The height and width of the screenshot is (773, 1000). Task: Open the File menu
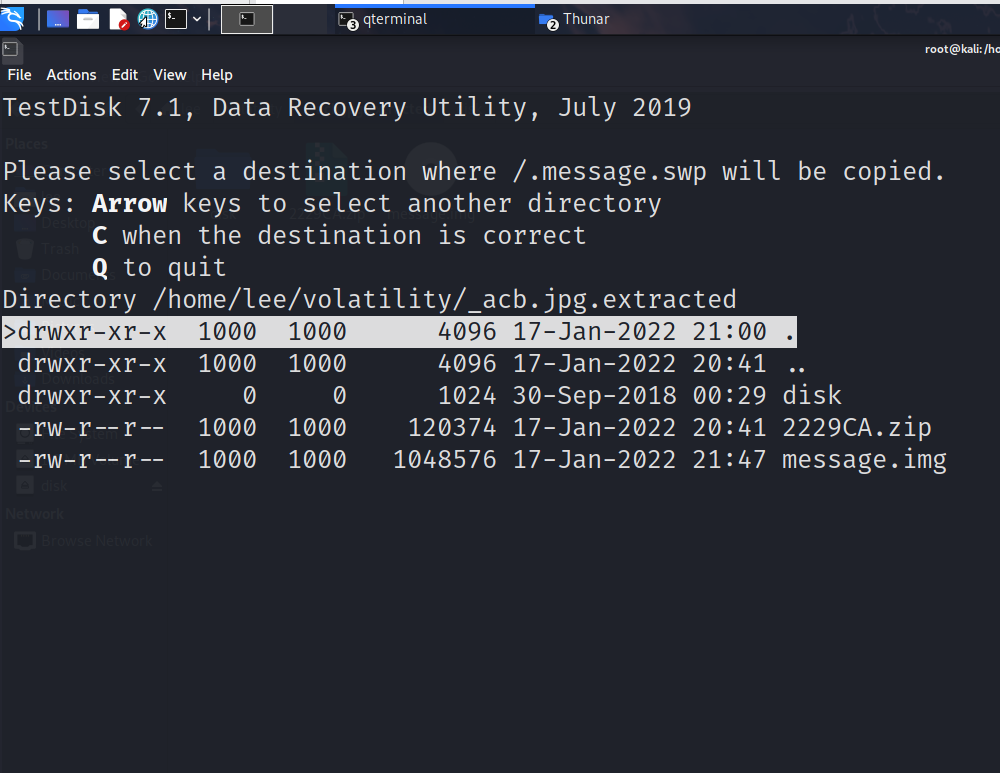pos(19,75)
